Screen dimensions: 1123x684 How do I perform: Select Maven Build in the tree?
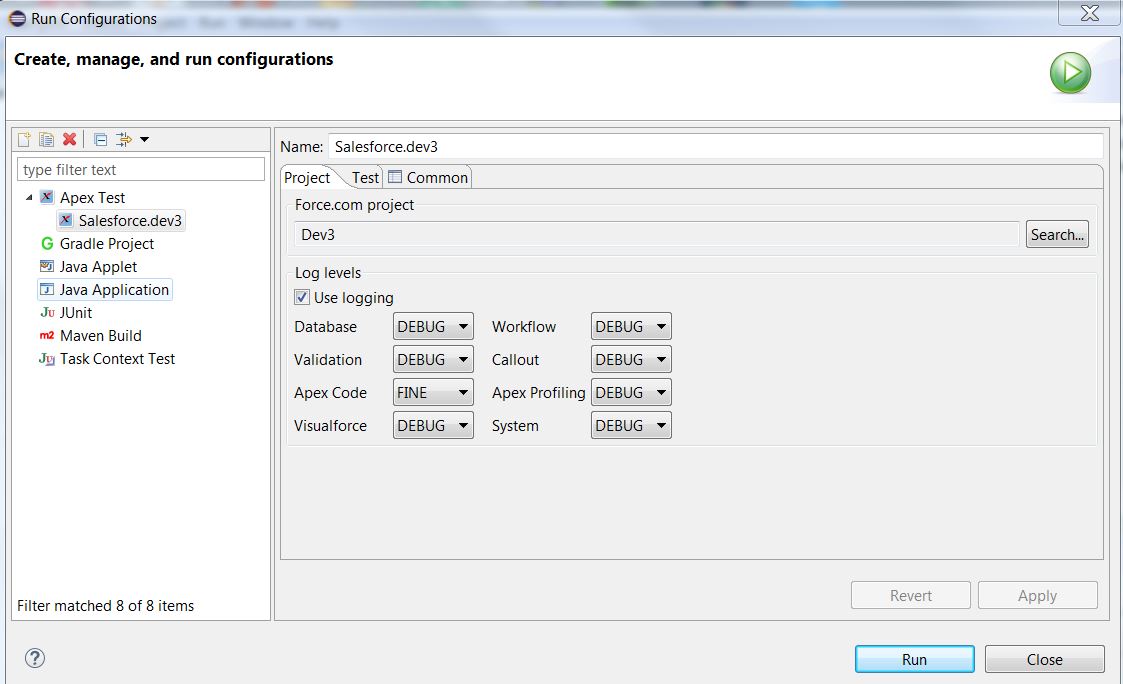pyautogui.click(x=100, y=336)
